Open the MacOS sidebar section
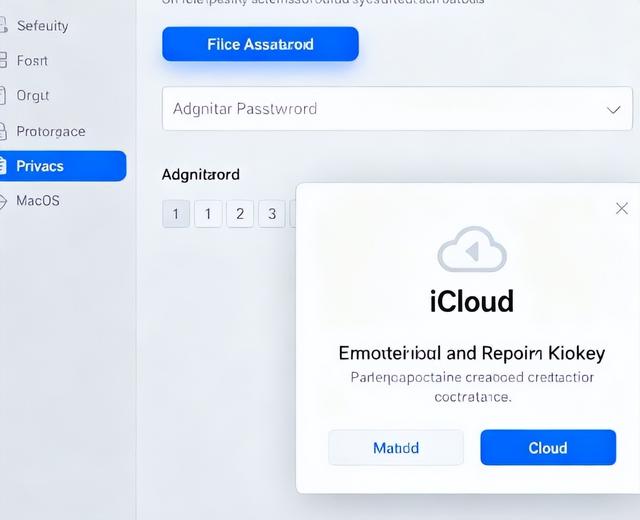640x520 pixels. [x=38, y=201]
